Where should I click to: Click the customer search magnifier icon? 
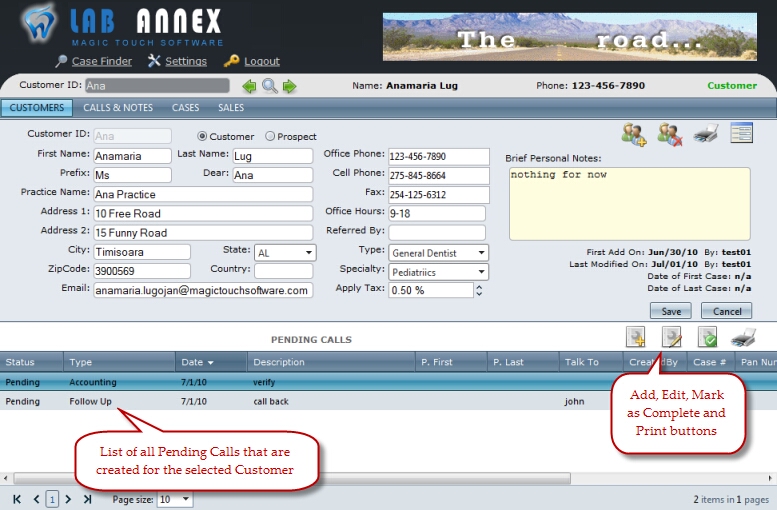(x=270, y=86)
